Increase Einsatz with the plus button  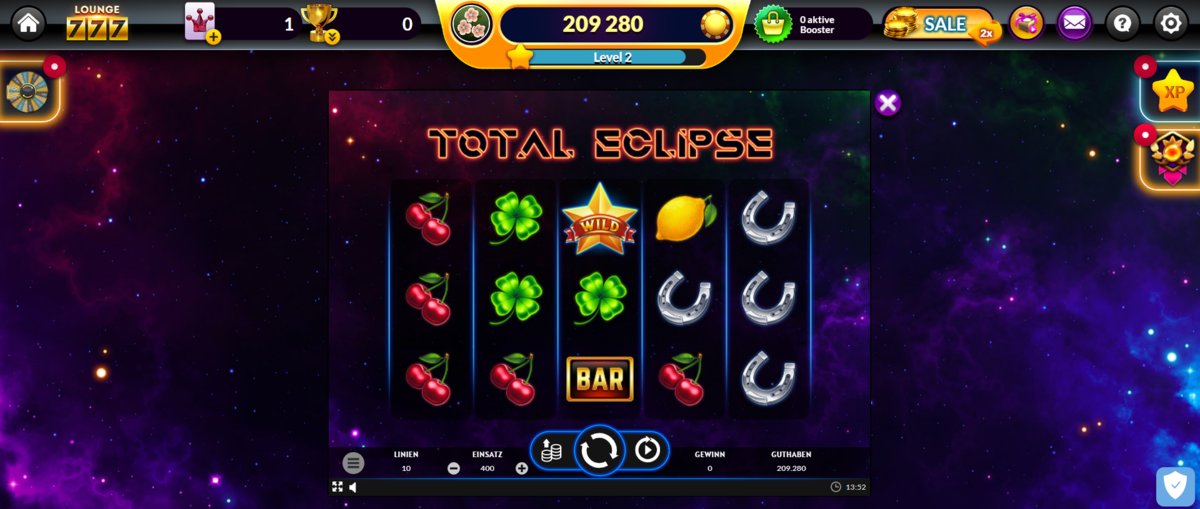tap(522, 468)
